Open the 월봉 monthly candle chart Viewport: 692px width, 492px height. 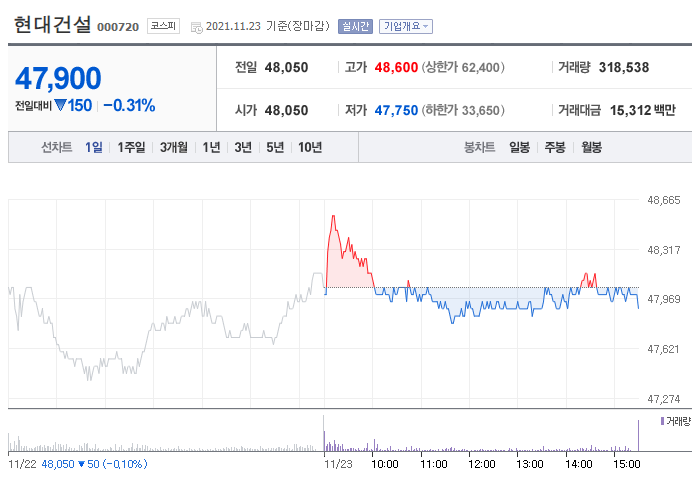coord(591,147)
